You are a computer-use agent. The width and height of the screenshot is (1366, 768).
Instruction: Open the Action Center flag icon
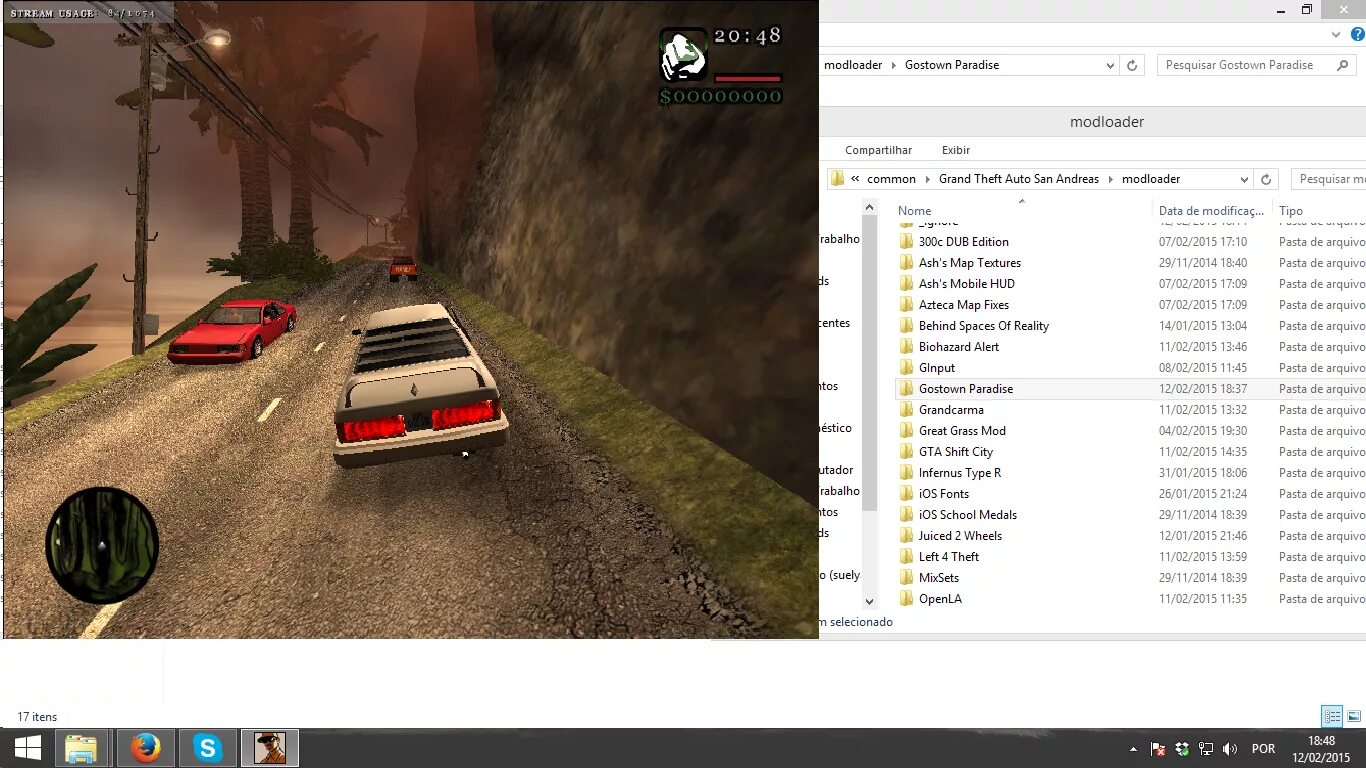coord(1158,749)
